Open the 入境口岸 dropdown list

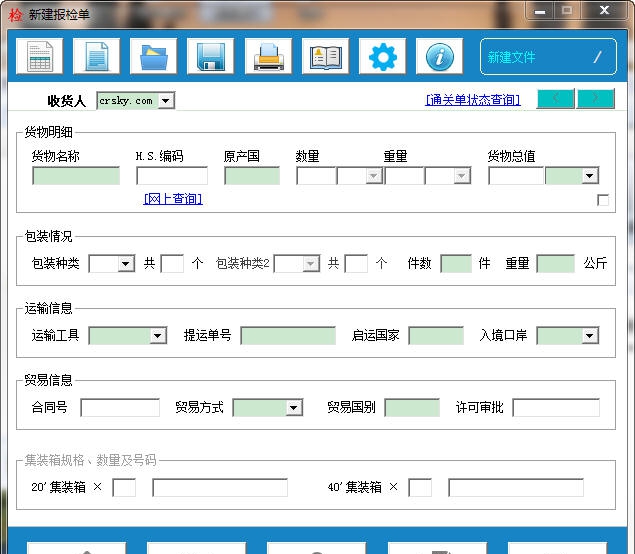(590, 336)
